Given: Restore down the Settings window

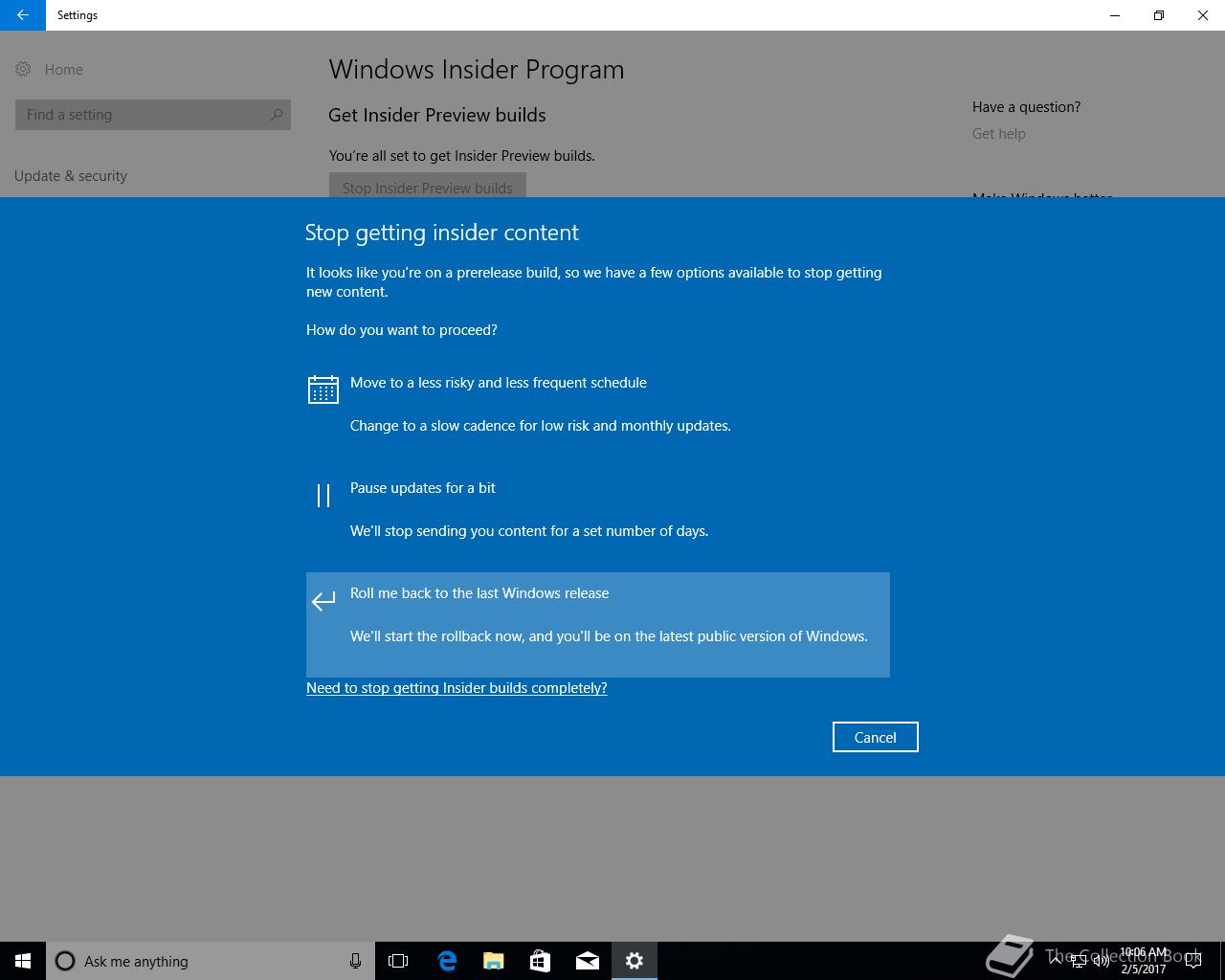Looking at the screenshot, I should [1159, 15].
